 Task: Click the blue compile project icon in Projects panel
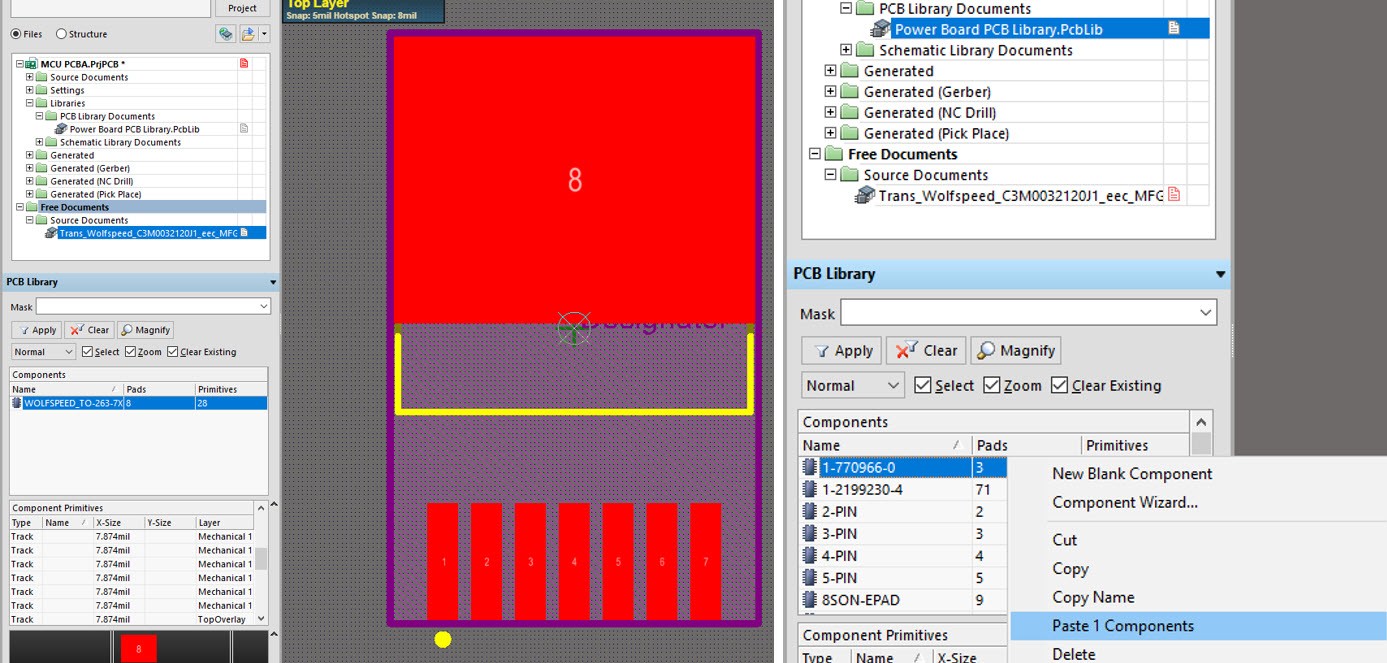pyautogui.click(x=224, y=33)
